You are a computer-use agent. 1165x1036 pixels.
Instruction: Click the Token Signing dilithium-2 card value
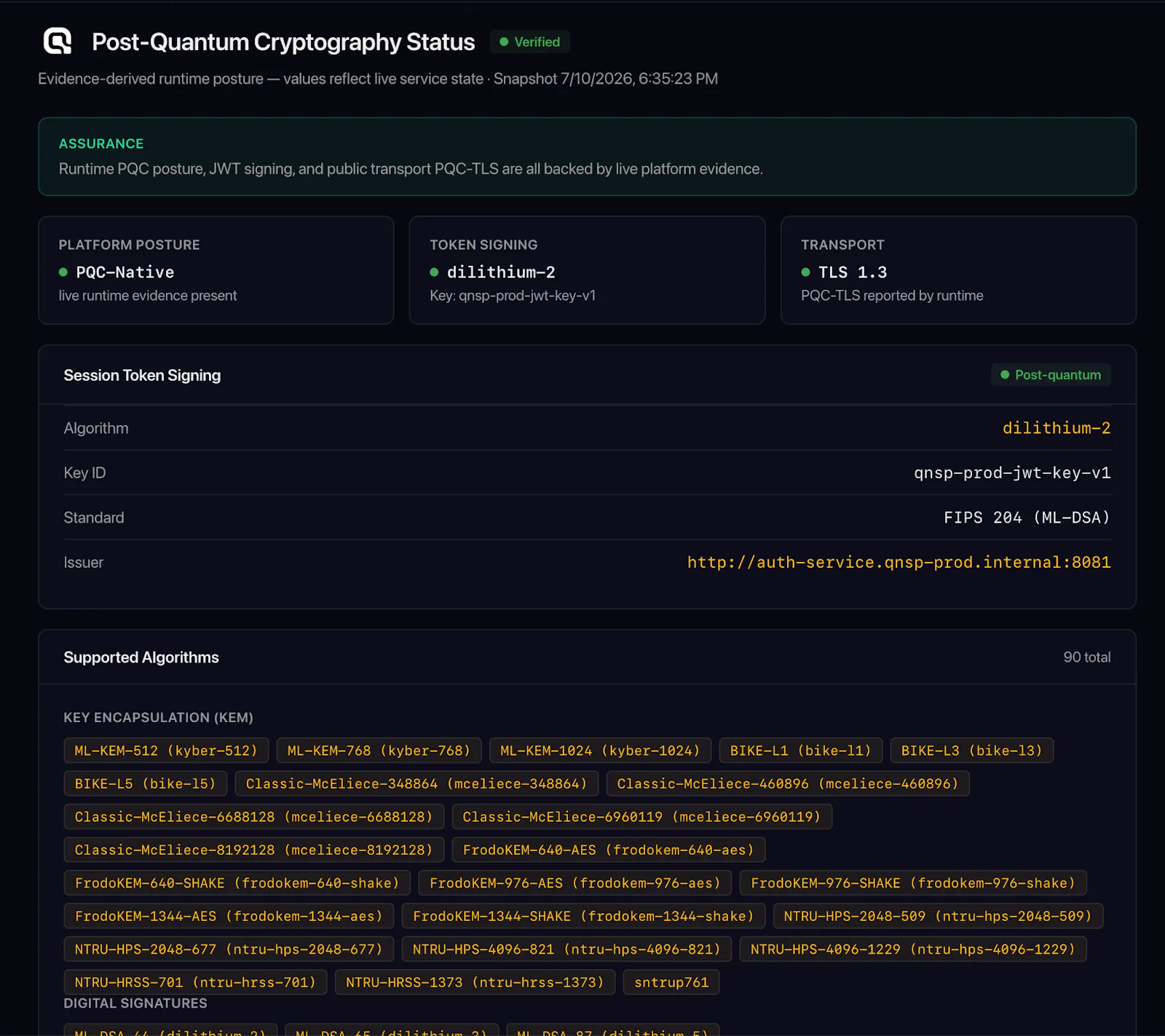[501, 272]
